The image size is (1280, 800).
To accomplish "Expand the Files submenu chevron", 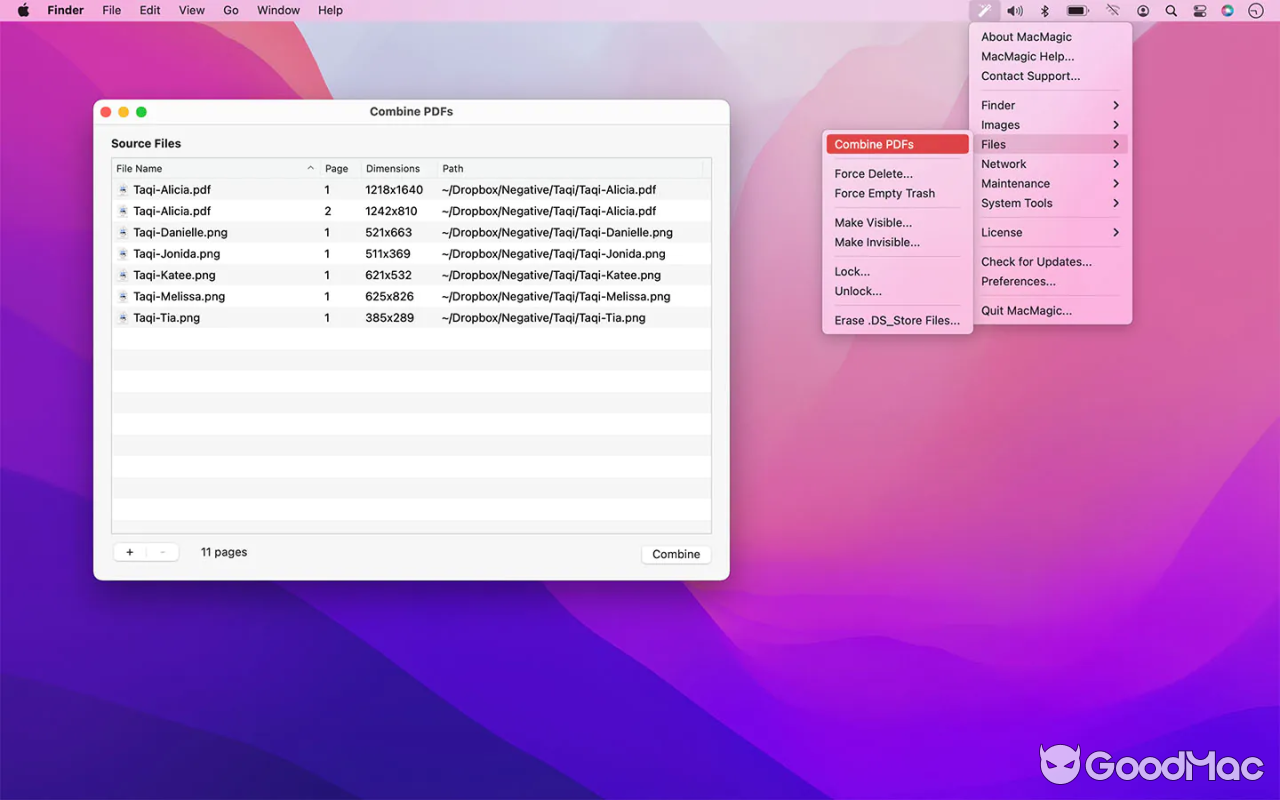I will click(1117, 143).
